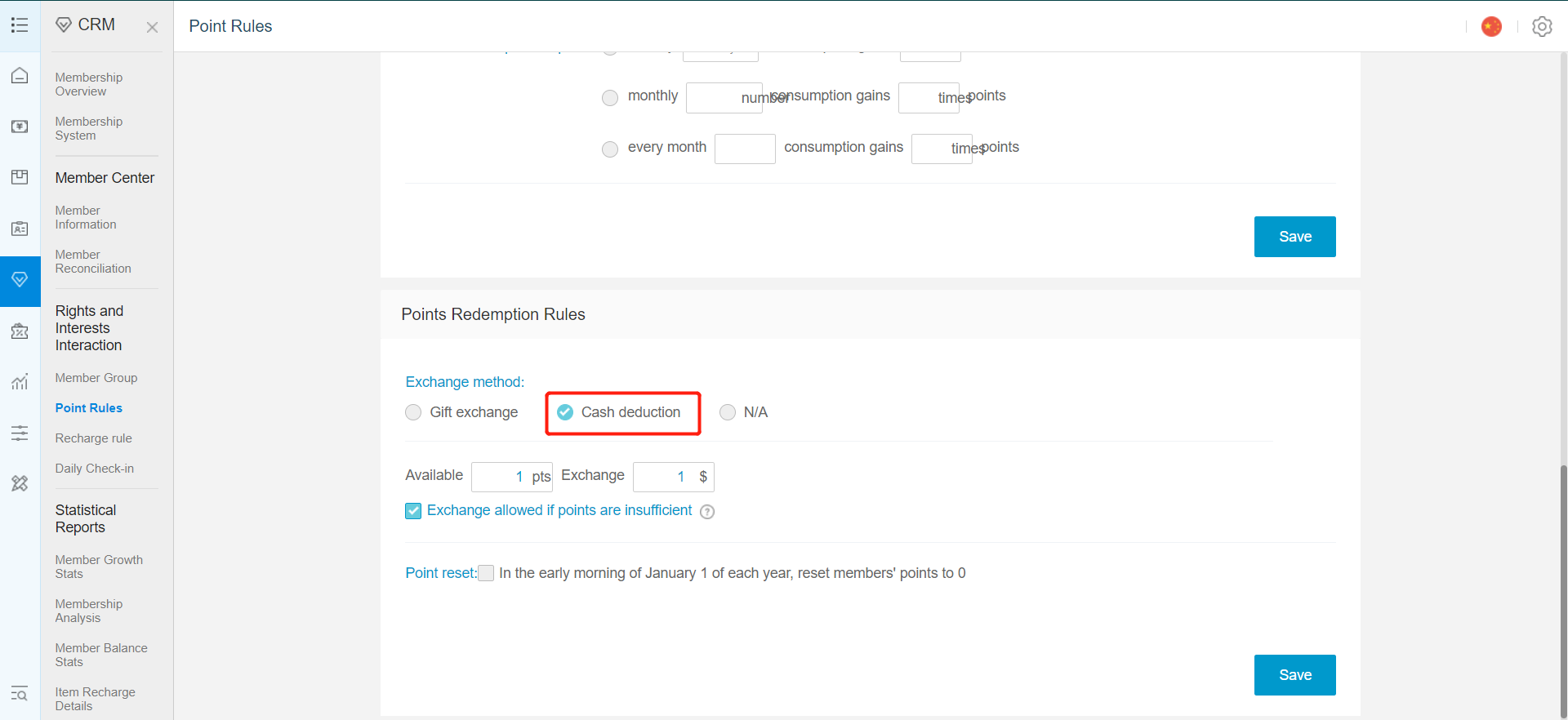Open the sliders settings icon in left rail
Viewport: 1568px width, 720px height.
point(20,433)
